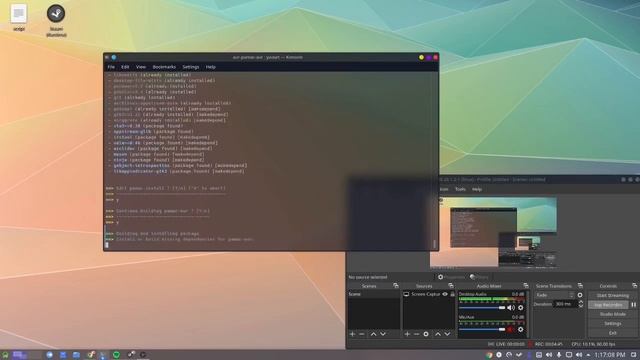Viewport: 640px width, 360px height.
Task: Toggle the Screen Capture source lock
Action: pos(452,294)
